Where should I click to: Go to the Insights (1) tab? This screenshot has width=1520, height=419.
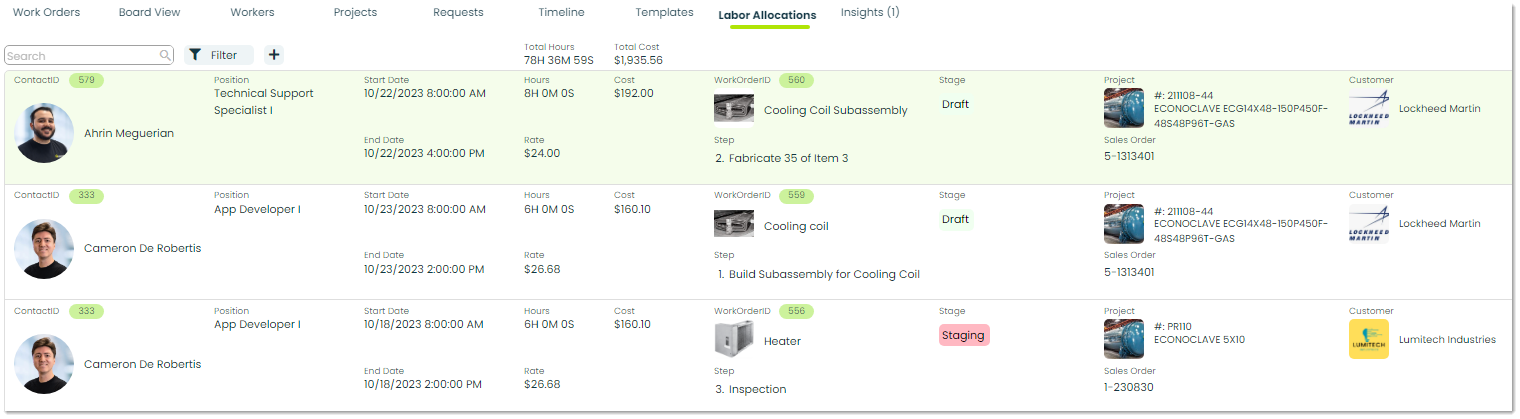pyautogui.click(x=869, y=13)
